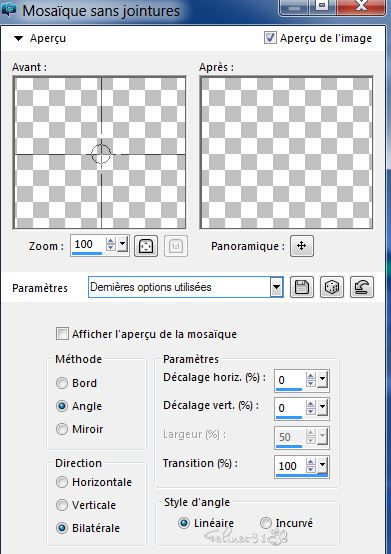Screen dimensions: 391x554
Task: Click the reset to default arrow icon
Action: pos(362,287)
